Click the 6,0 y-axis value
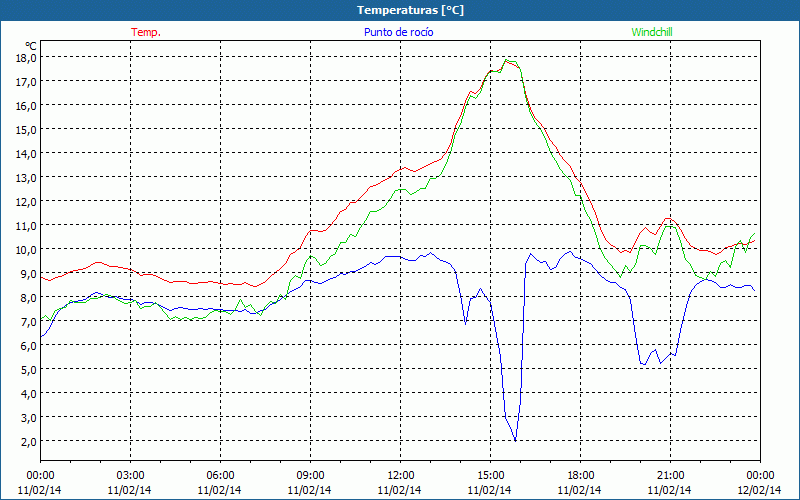 [x=28, y=345]
